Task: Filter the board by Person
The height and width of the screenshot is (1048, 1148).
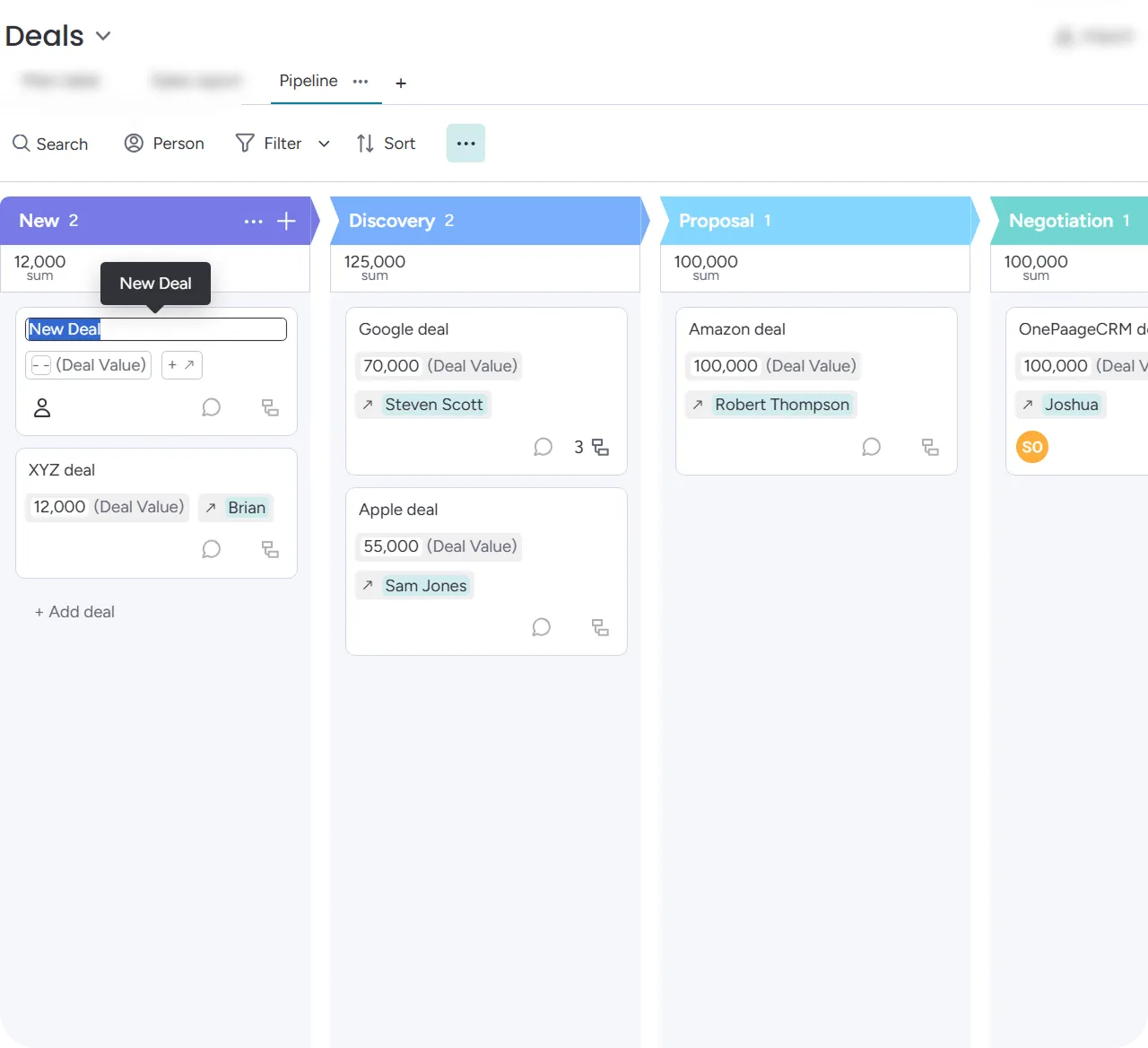Action: coord(164,144)
